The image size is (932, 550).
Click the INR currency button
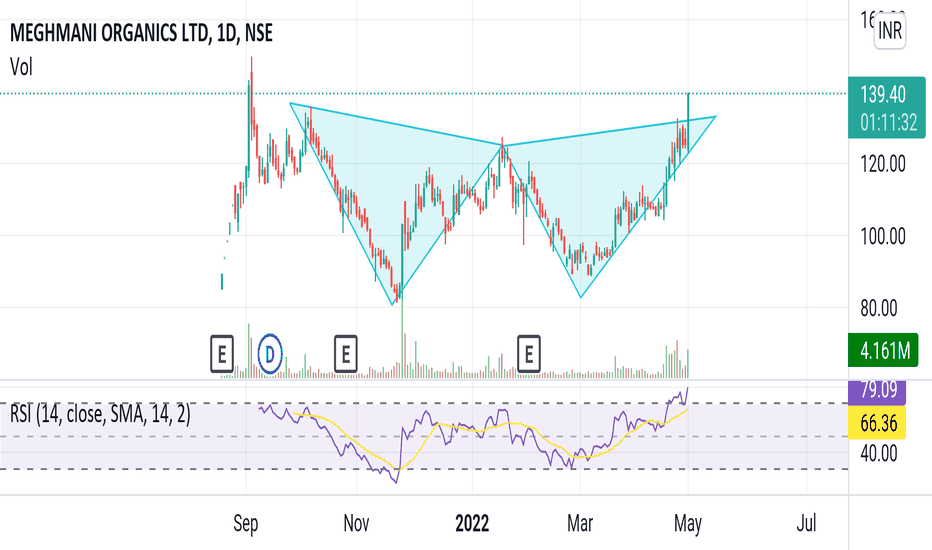click(889, 31)
